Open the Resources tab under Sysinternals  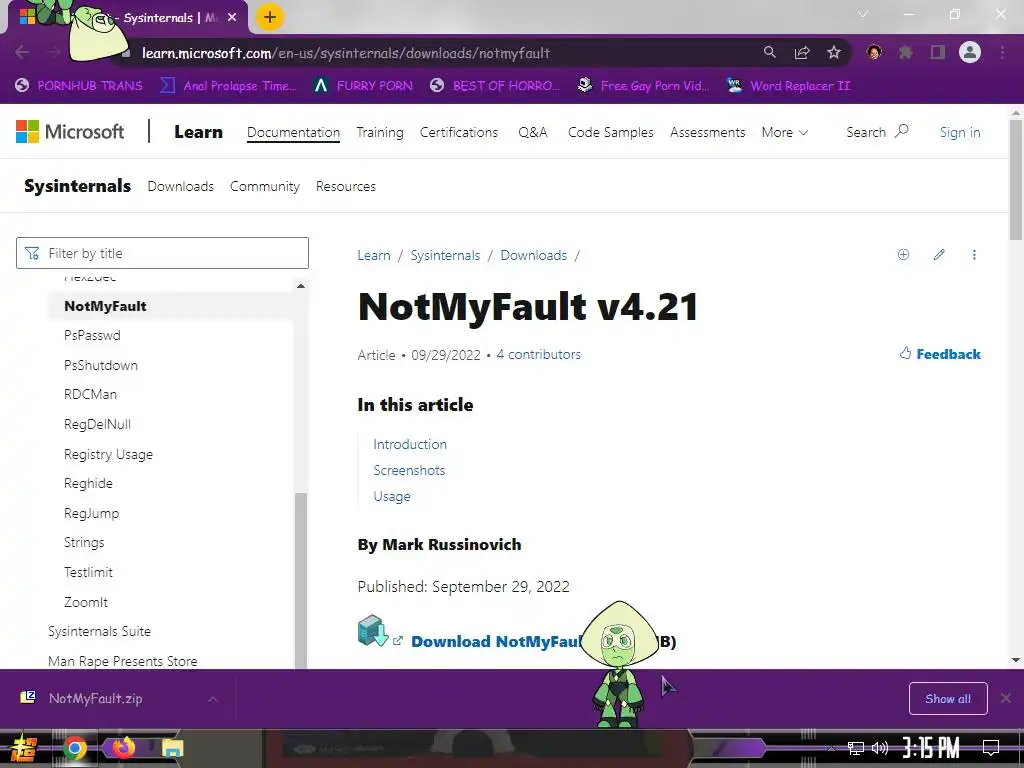(345, 186)
